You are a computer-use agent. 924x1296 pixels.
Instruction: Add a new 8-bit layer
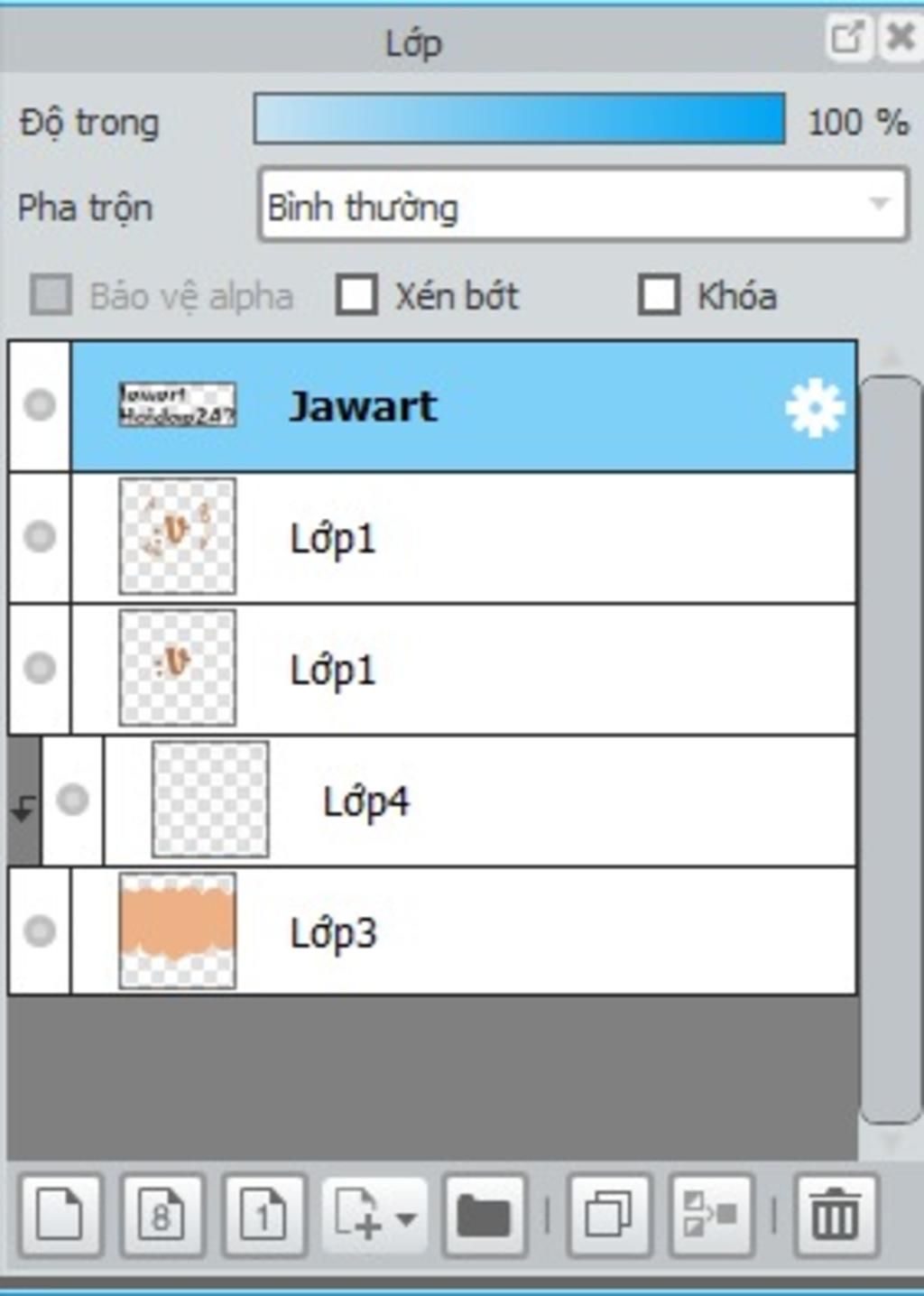click(x=162, y=1215)
